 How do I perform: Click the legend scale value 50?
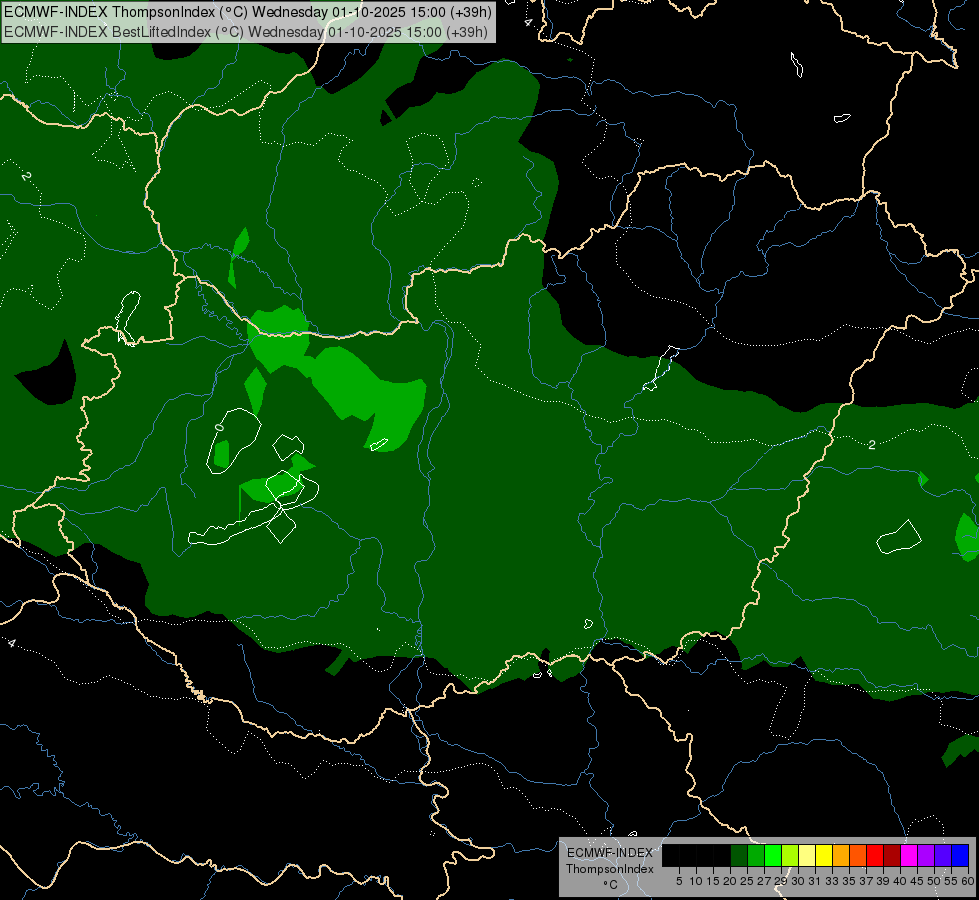tap(934, 881)
